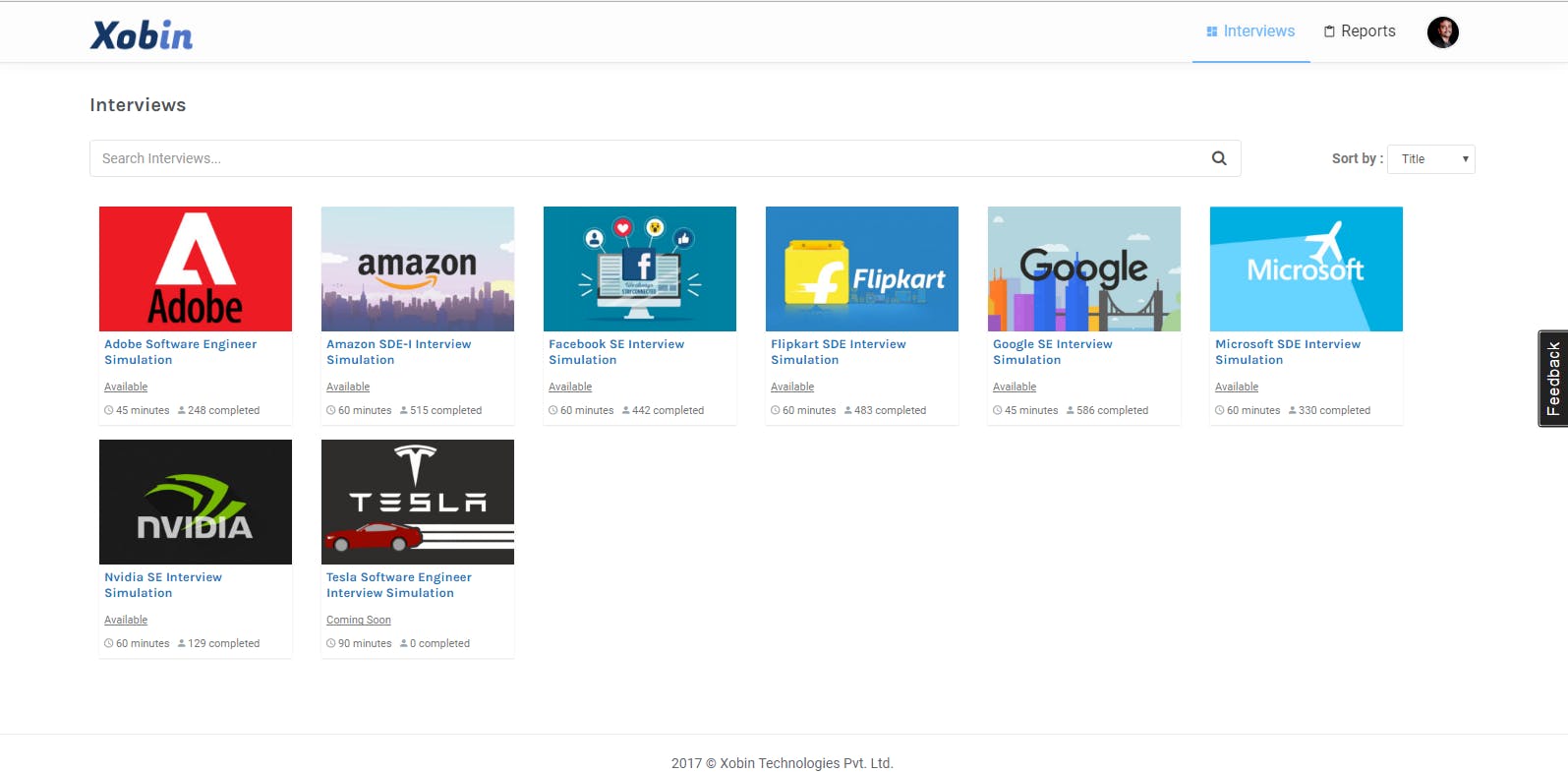Click clock icon on Microsoft card
Image resolution: width=1568 pixels, height=774 pixels.
pyautogui.click(x=1220, y=410)
